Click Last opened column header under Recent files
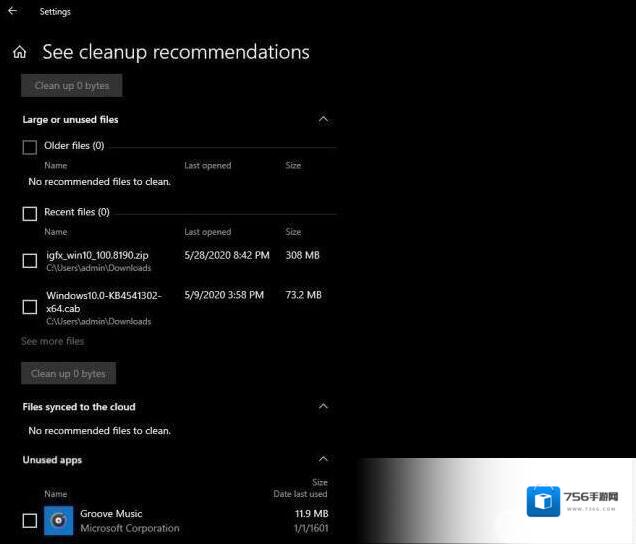This screenshot has height=544, width=636. (x=207, y=232)
